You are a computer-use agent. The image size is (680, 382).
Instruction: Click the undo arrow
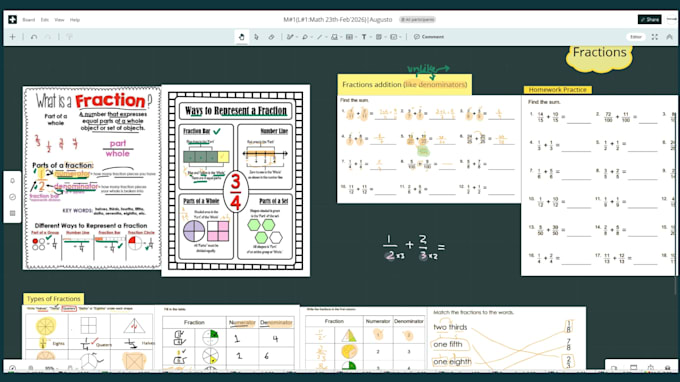(x=34, y=37)
